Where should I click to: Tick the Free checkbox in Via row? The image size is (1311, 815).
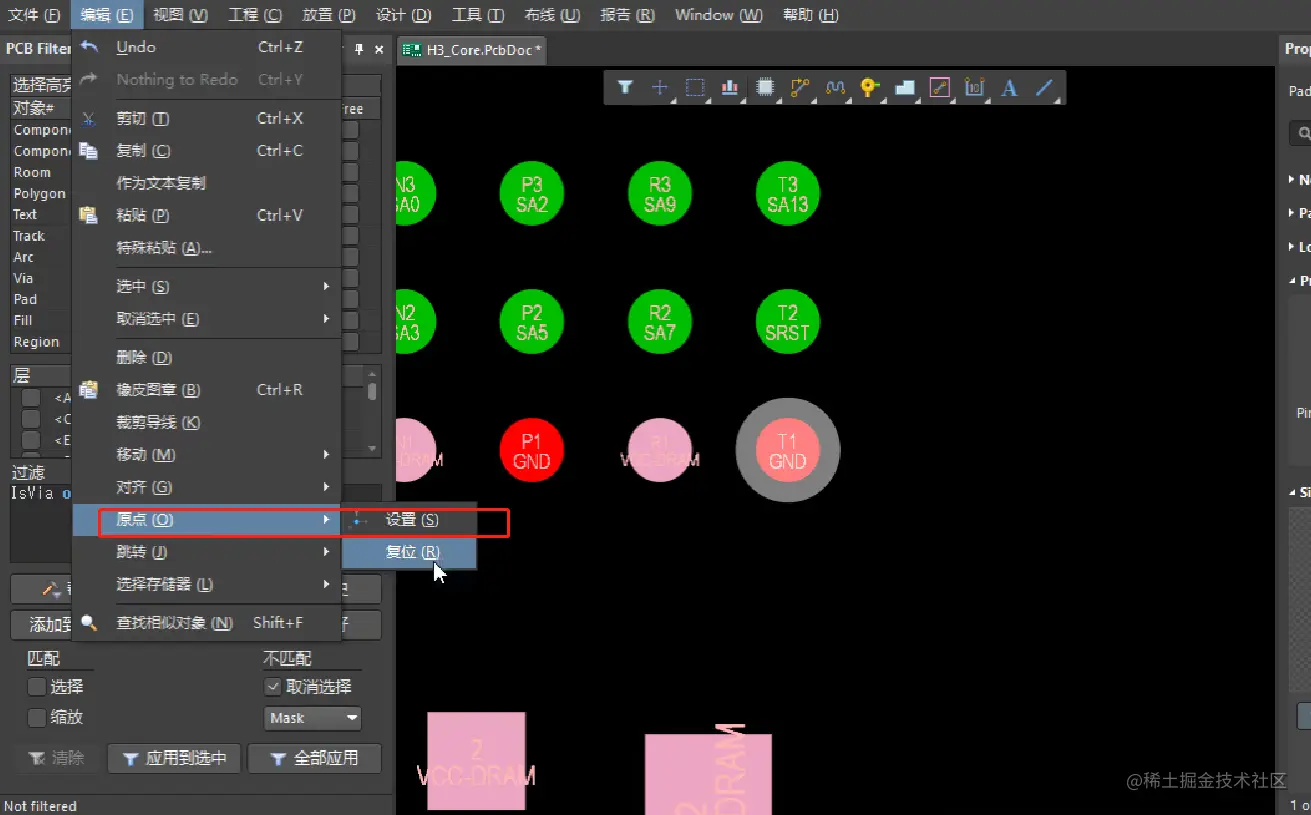(x=351, y=278)
